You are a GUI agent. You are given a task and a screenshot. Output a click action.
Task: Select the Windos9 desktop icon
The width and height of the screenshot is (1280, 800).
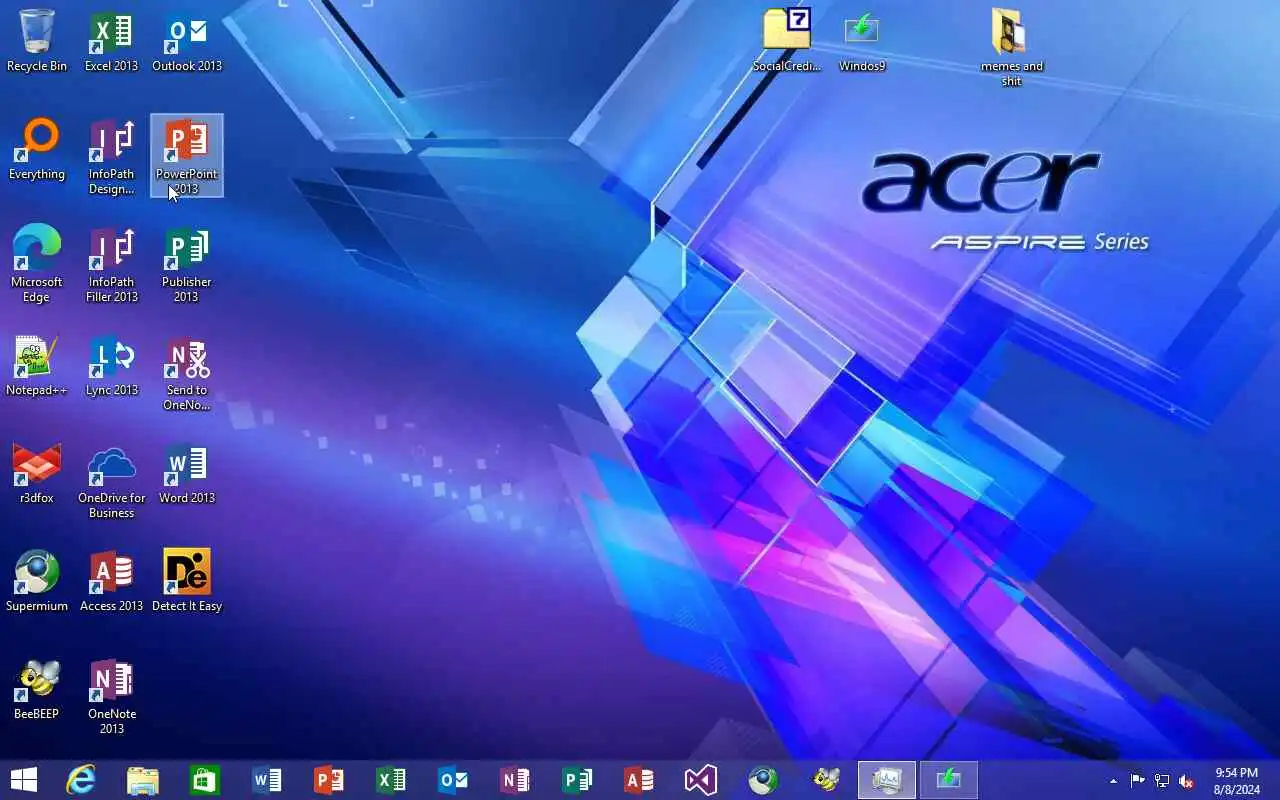point(862,41)
